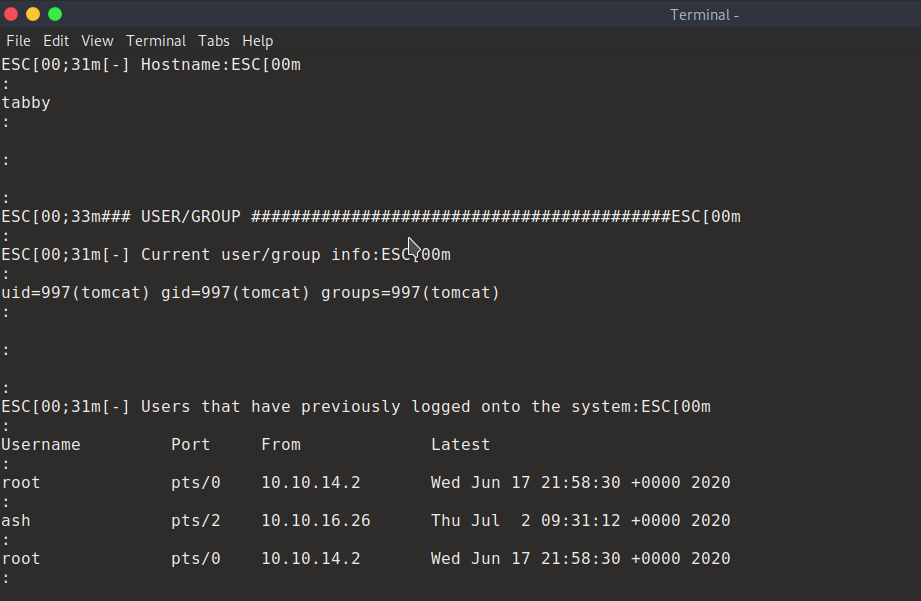The image size is (921, 601).
Task: Click the IP address 10.10.16.26
Action: 310,521
